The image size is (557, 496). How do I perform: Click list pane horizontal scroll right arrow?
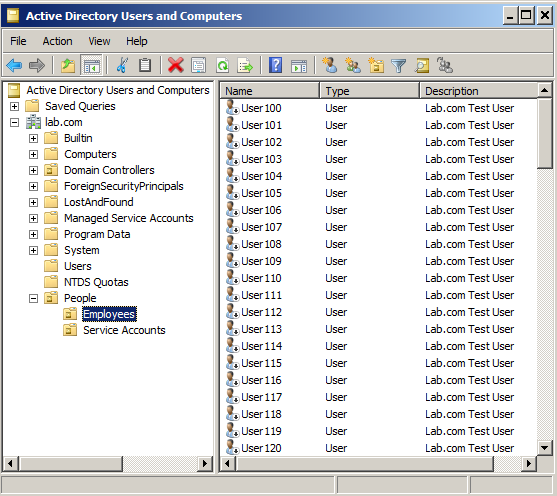(x=529, y=463)
